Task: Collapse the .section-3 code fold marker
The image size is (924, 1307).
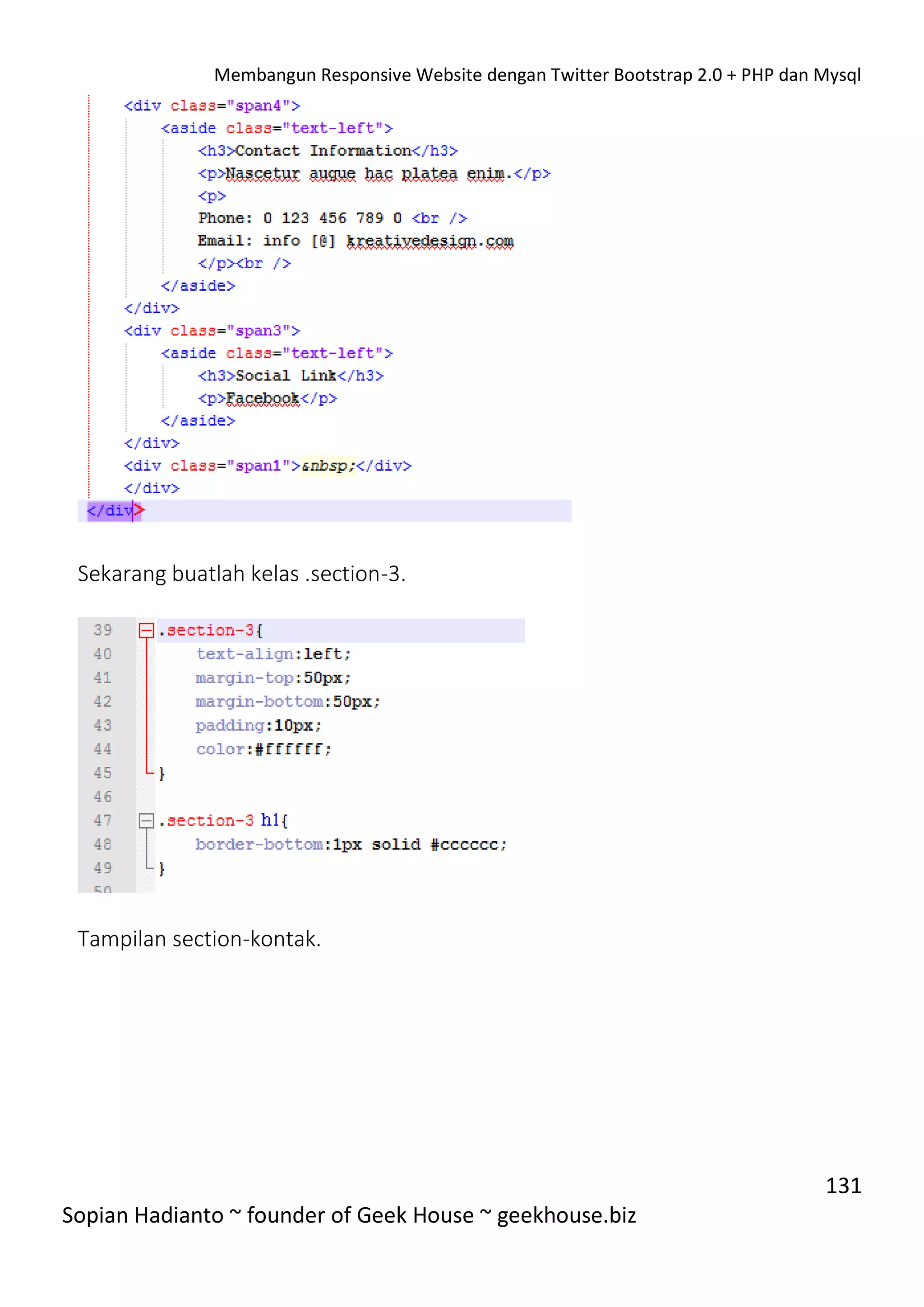Action: tap(146, 630)
